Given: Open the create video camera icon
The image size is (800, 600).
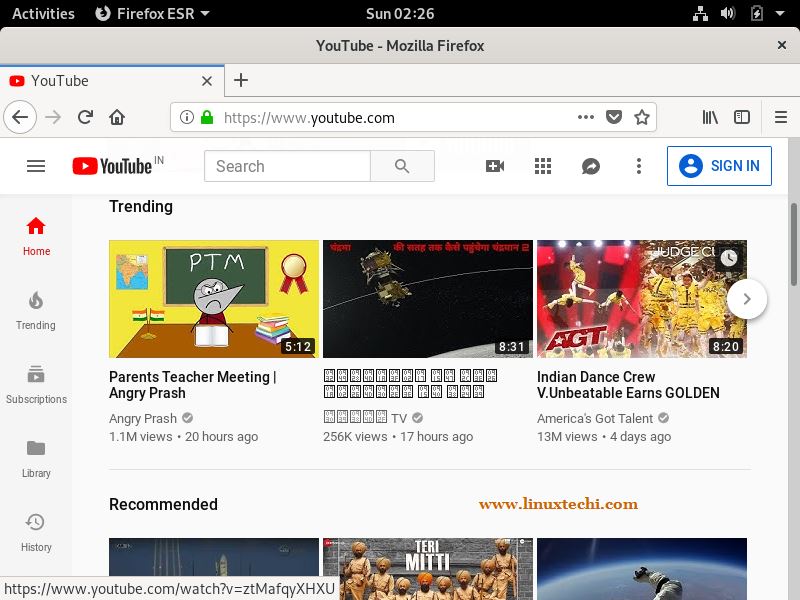Looking at the screenshot, I should coord(495,166).
